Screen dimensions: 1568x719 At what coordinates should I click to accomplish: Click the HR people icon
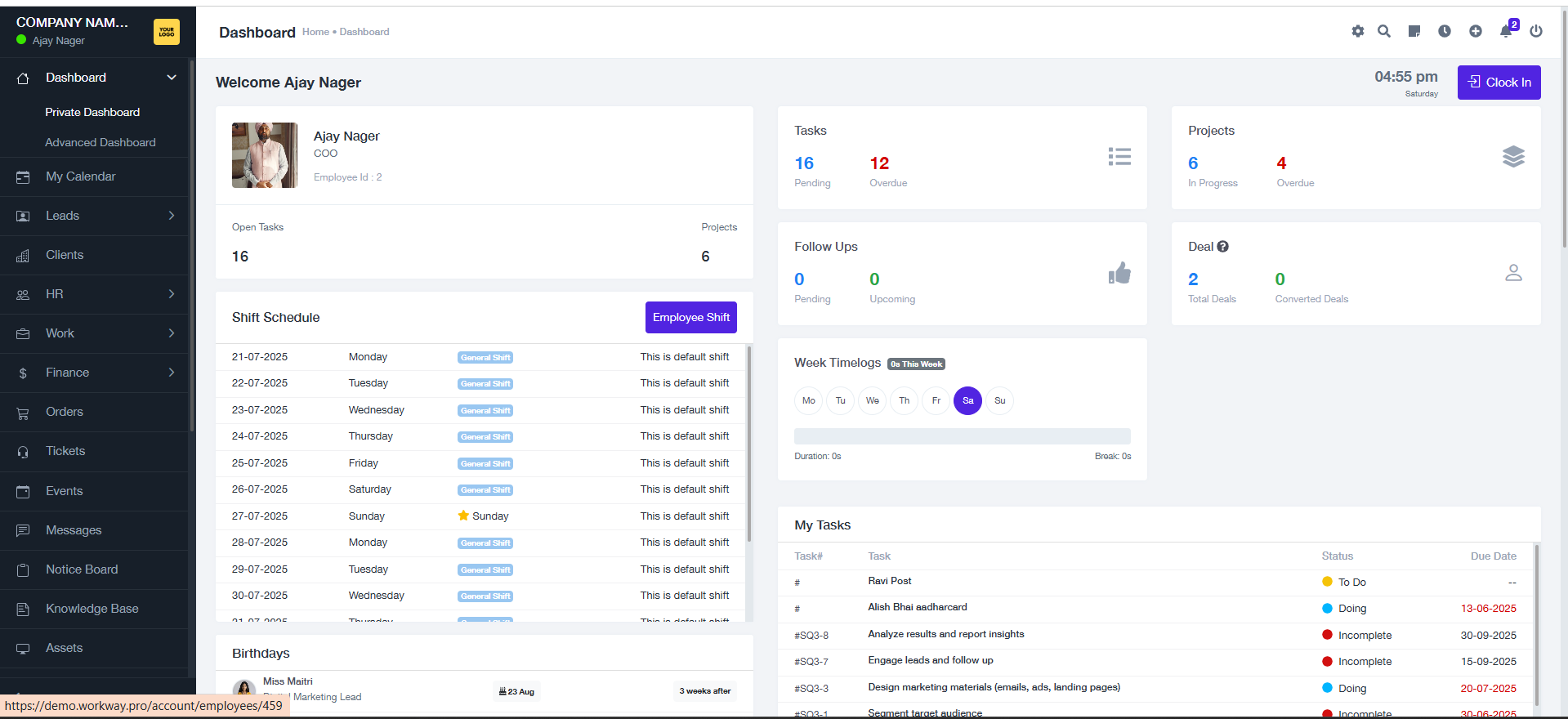23,295
